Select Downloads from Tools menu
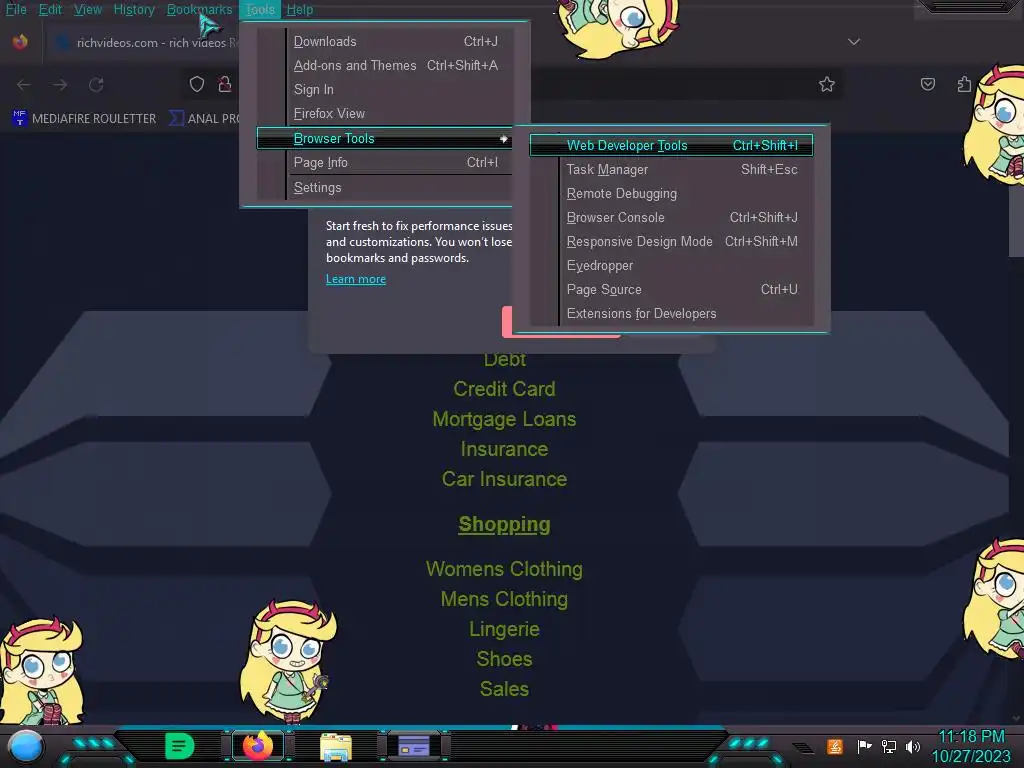 click(x=384, y=41)
